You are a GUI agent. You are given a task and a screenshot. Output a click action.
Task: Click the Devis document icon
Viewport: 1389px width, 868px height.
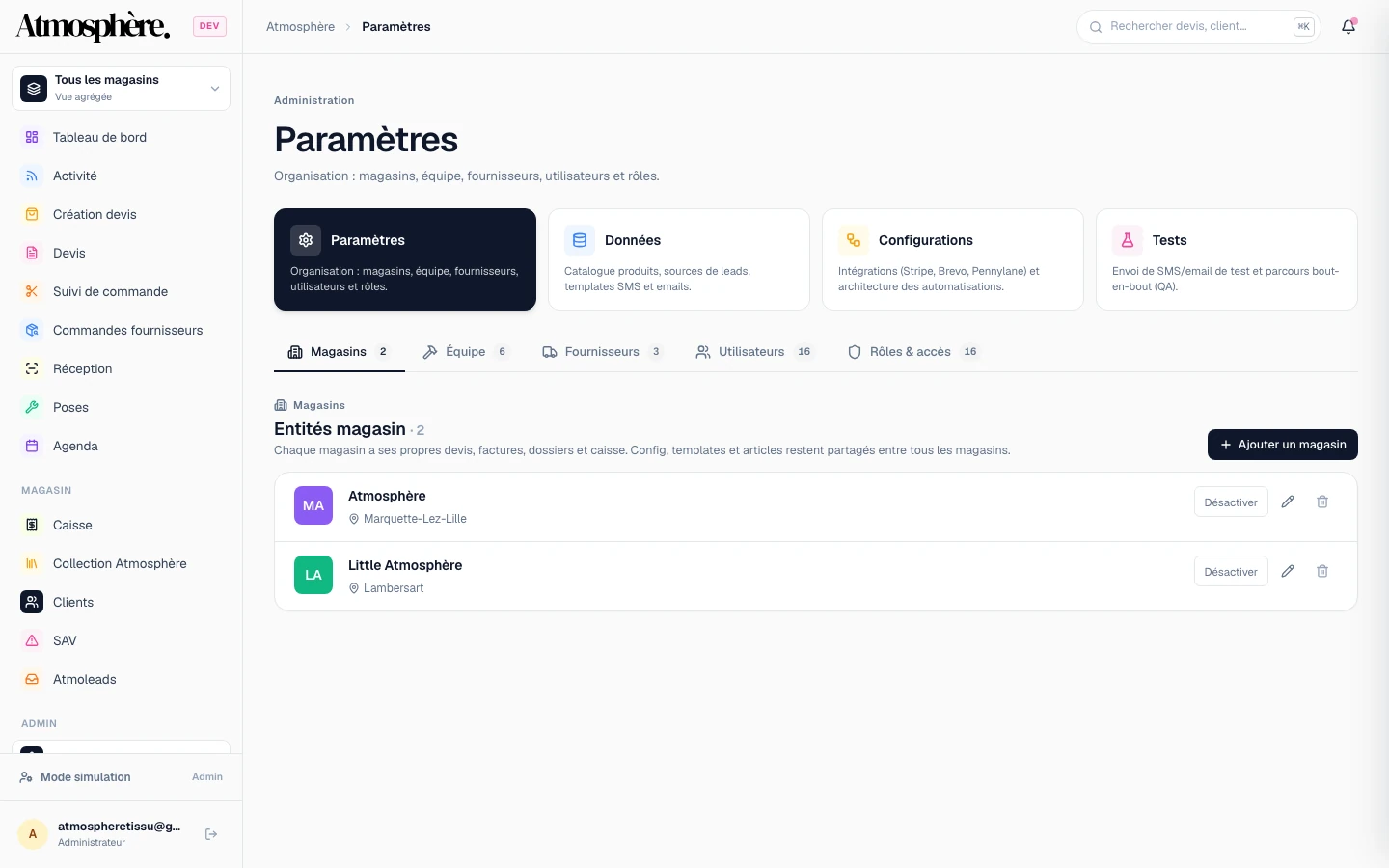[32, 253]
